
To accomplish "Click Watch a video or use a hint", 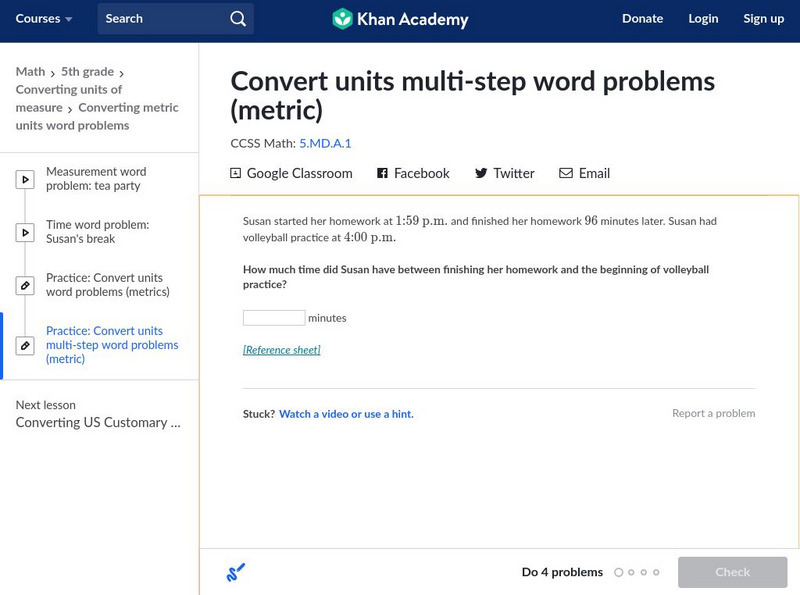I will pos(346,414).
